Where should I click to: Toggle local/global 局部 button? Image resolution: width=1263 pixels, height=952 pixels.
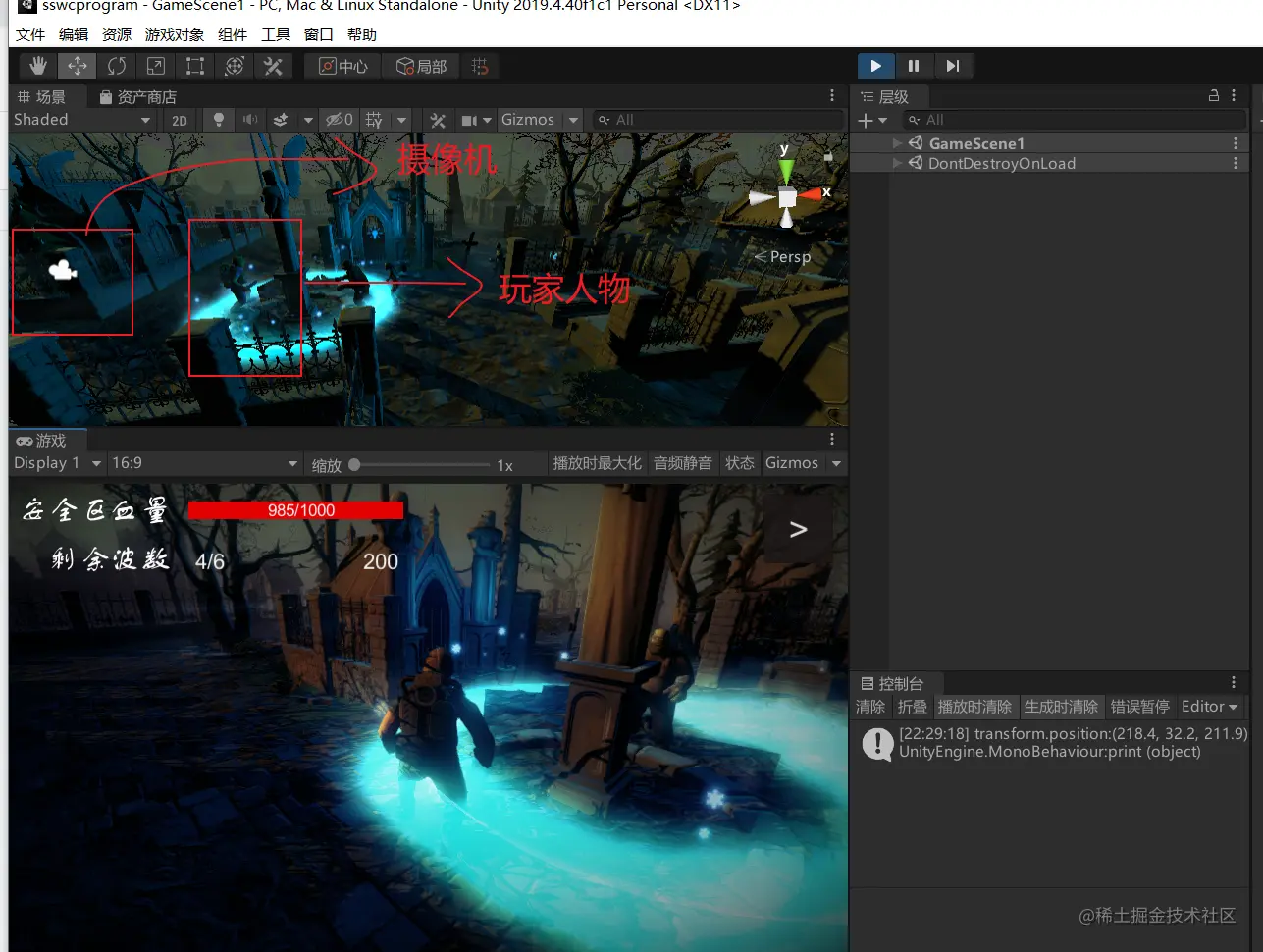[x=421, y=66]
